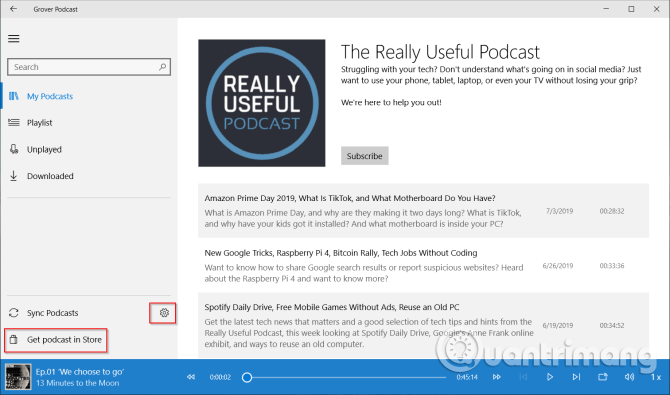Click the Ep.01 'We choose to go' title
The height and width of the screenshot is (395, 670).
[79, 371]
